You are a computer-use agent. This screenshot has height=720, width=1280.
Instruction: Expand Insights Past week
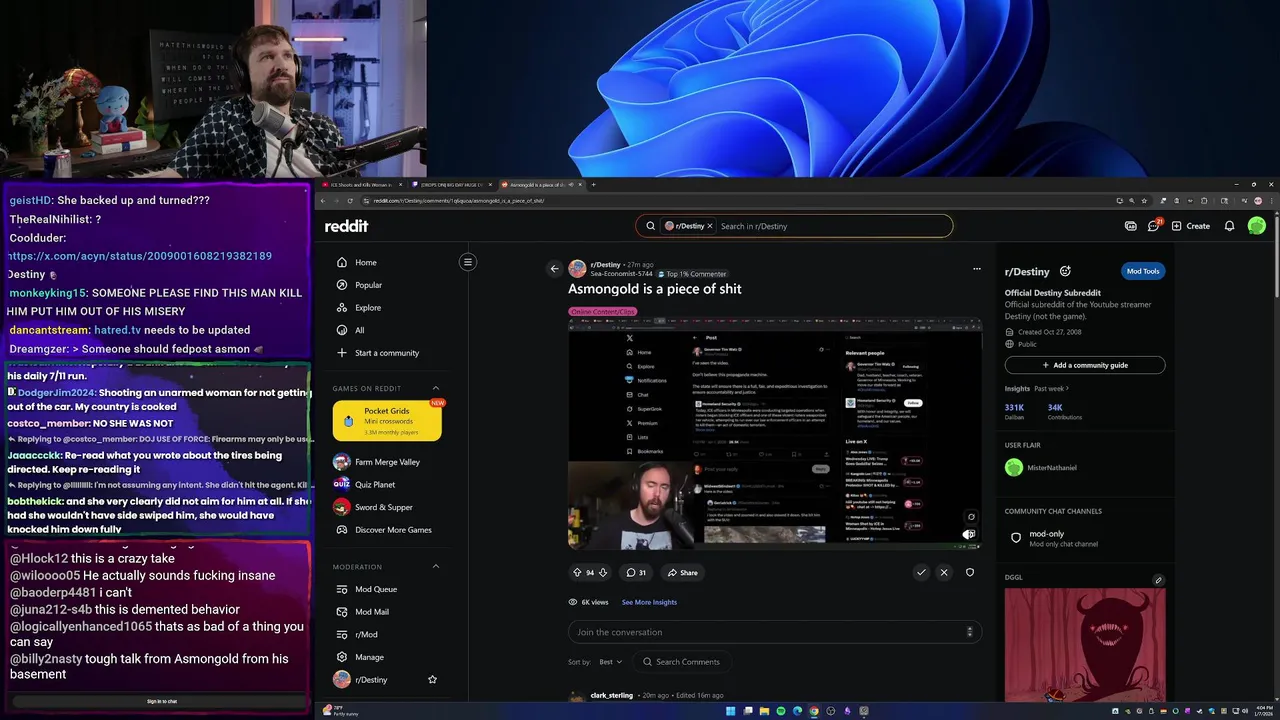(1037, 388)
